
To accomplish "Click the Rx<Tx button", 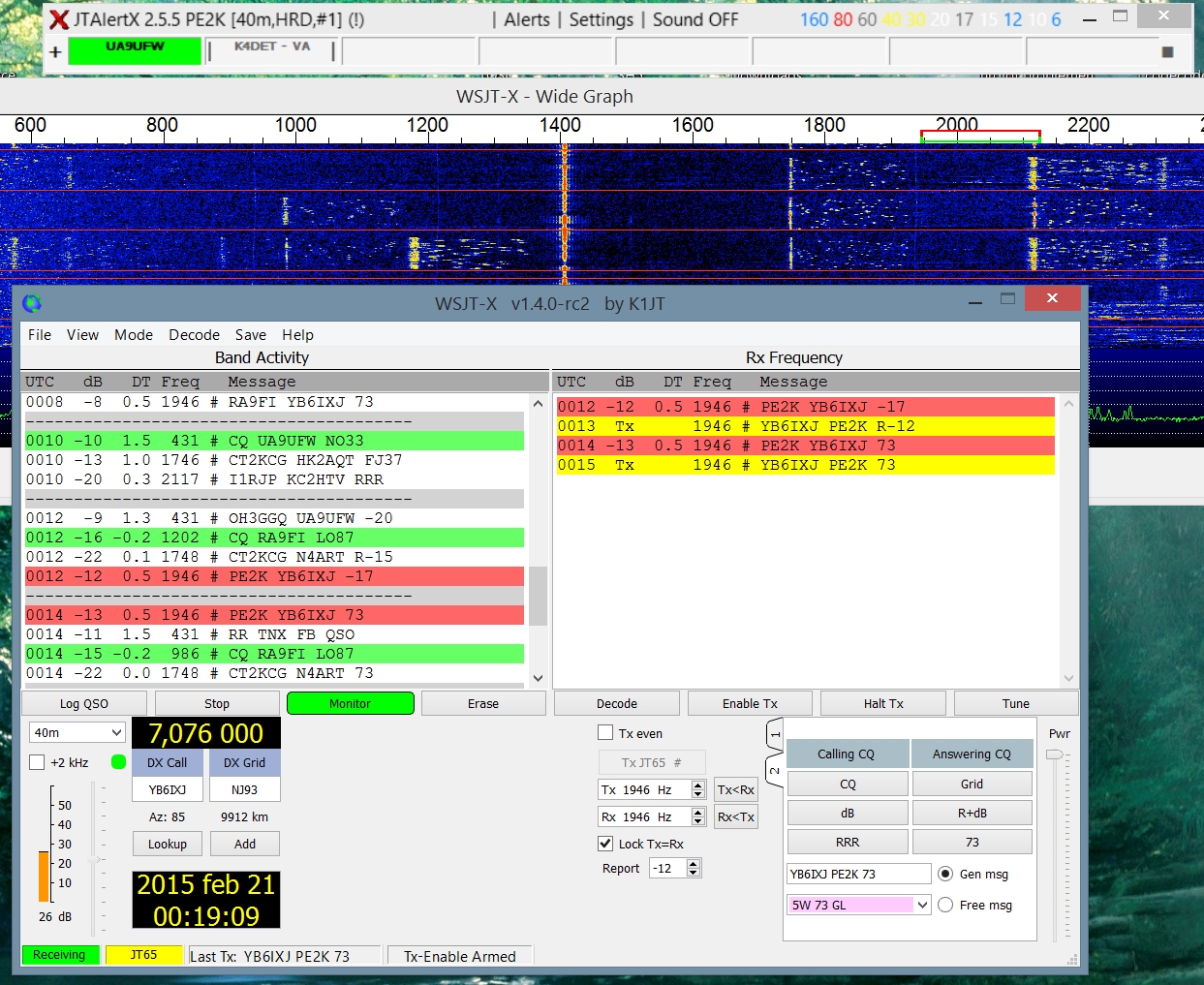I will [736, 816].
